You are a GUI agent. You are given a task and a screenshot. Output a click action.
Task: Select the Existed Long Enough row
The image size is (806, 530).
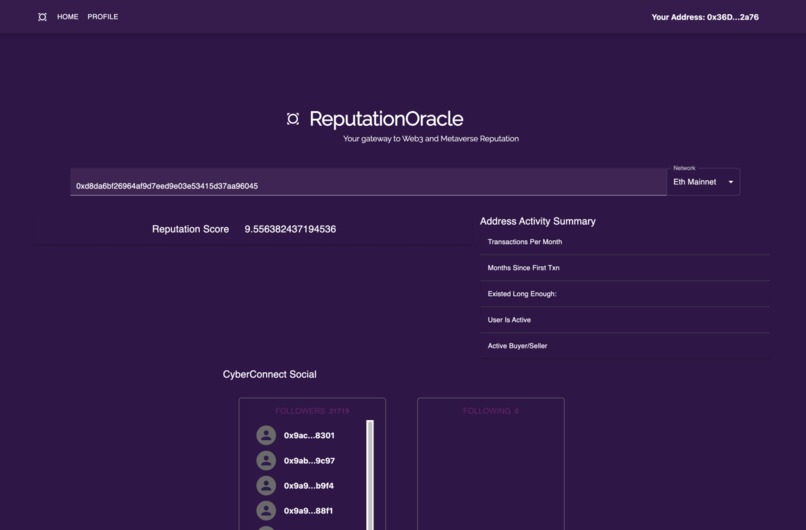pos(625,294)
